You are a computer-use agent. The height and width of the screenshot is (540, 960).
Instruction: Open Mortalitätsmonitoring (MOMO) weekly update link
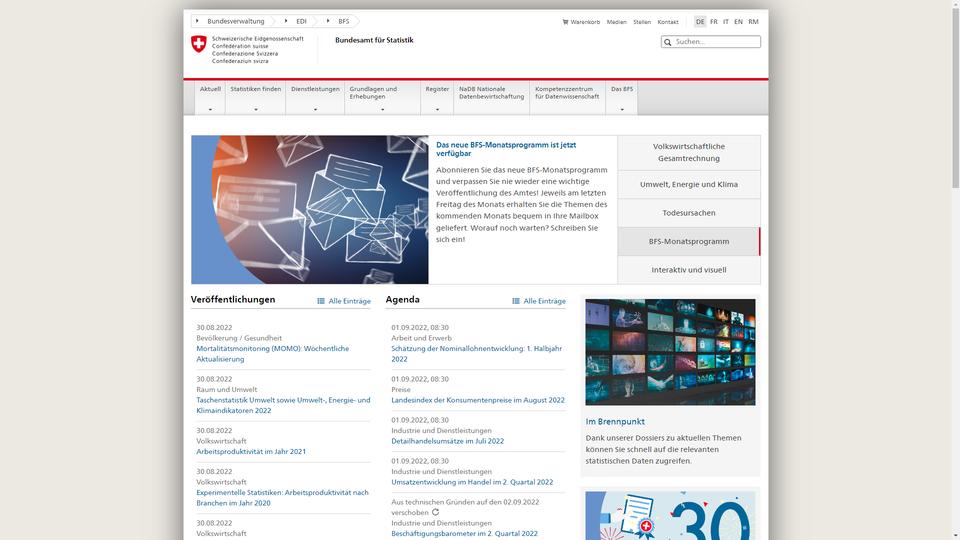point(272,354)
